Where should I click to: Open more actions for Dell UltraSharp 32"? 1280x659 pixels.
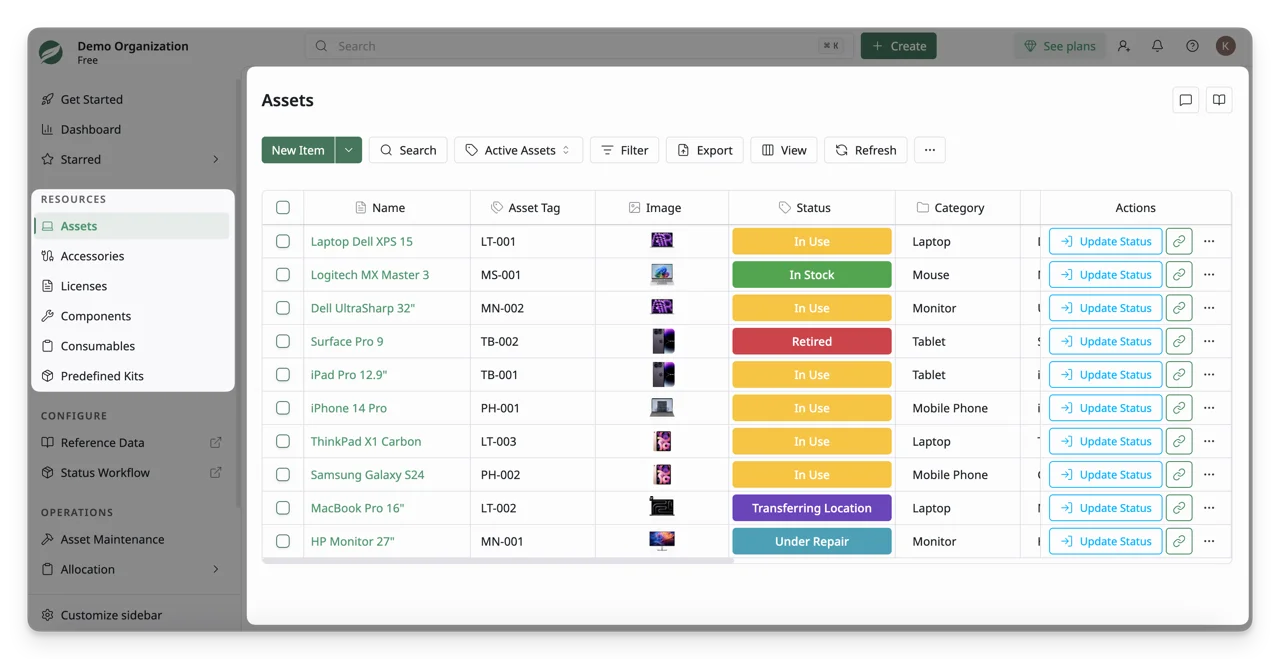point(1209,308)
